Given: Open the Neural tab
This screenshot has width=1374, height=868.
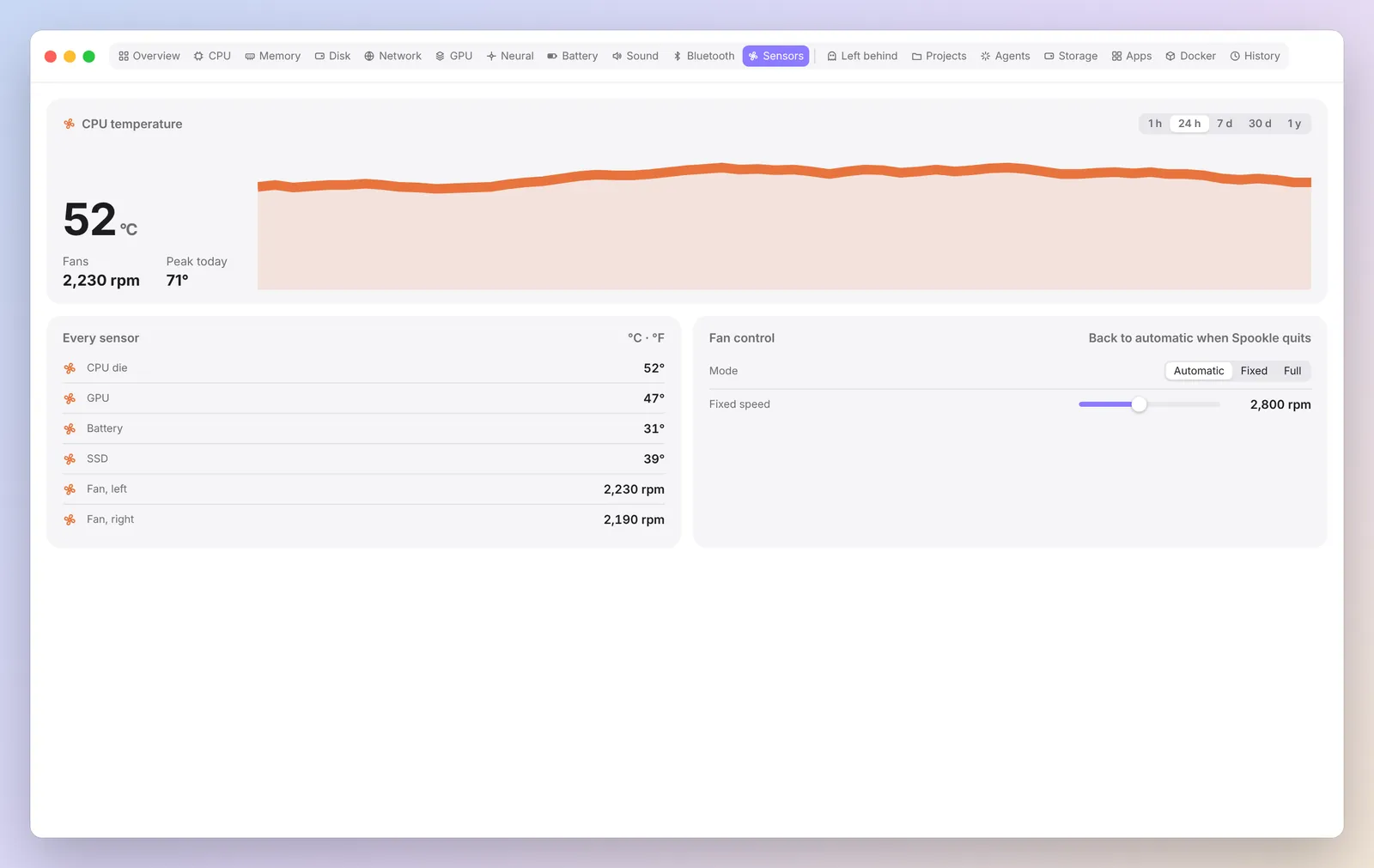Looking at the screenshot, I should (510, 56).
